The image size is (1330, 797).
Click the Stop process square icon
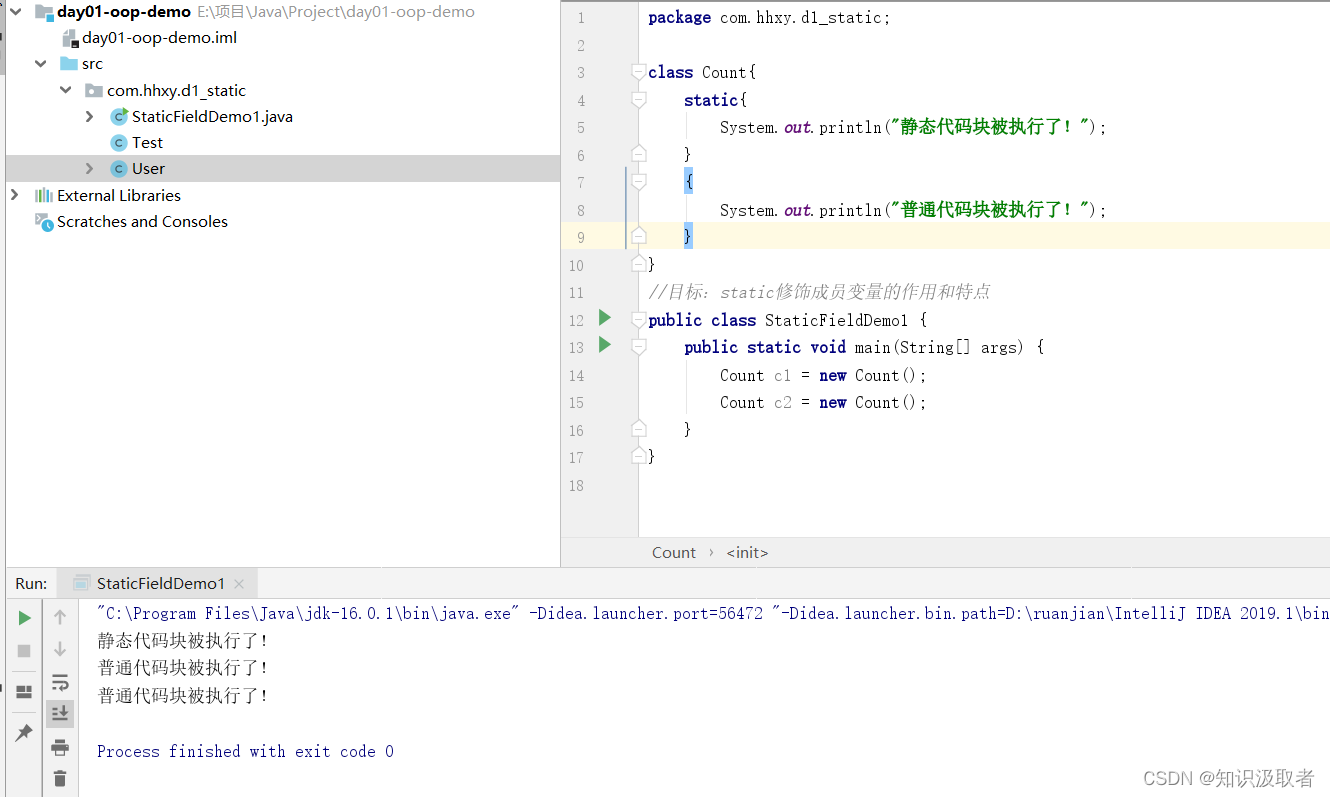pyautogui.click(x=24, y=650)
